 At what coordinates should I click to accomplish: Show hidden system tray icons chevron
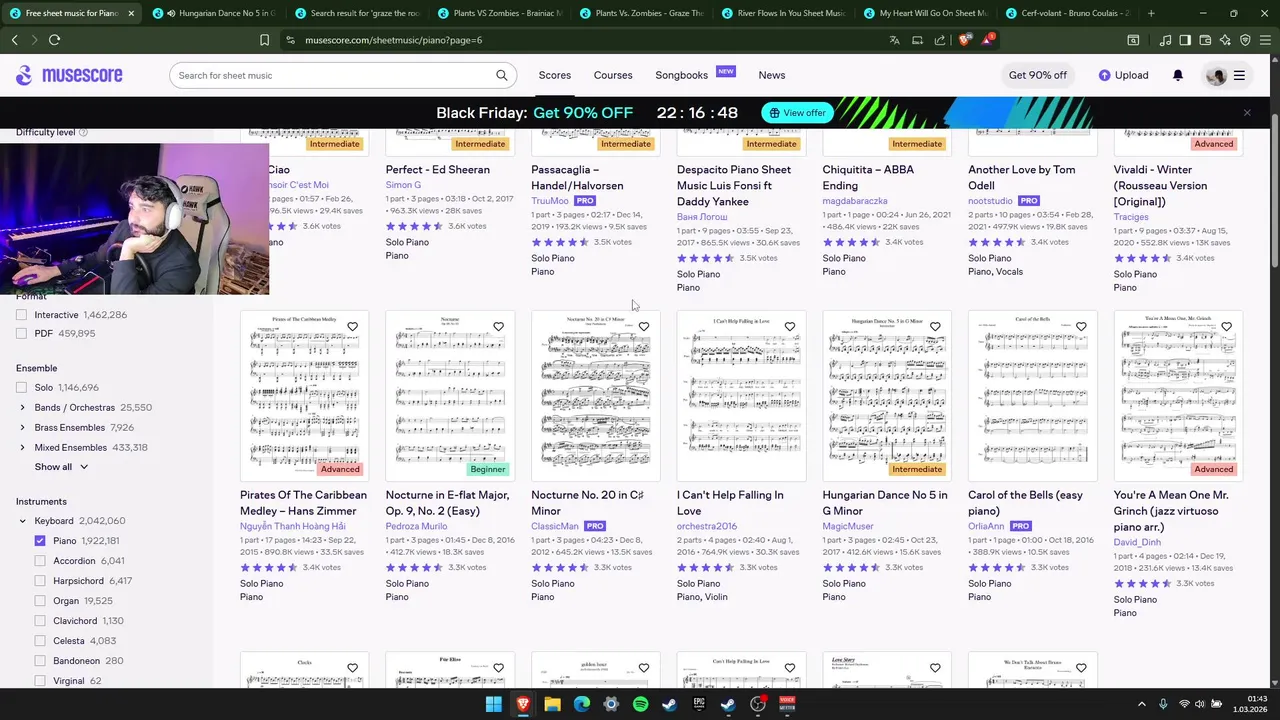[x=1140, y=704]
